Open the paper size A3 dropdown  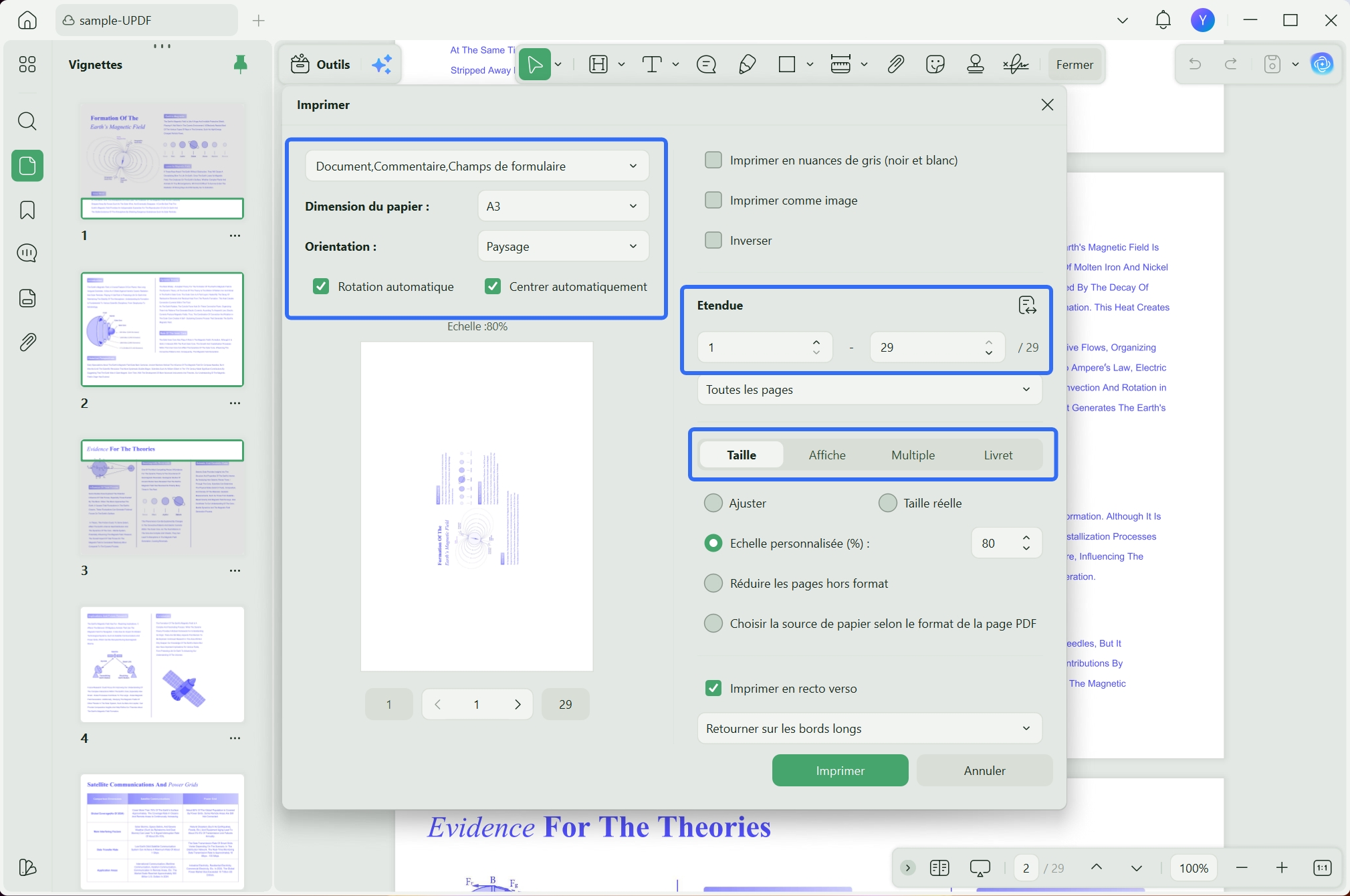pyautogui.click(x=563, y=206)
